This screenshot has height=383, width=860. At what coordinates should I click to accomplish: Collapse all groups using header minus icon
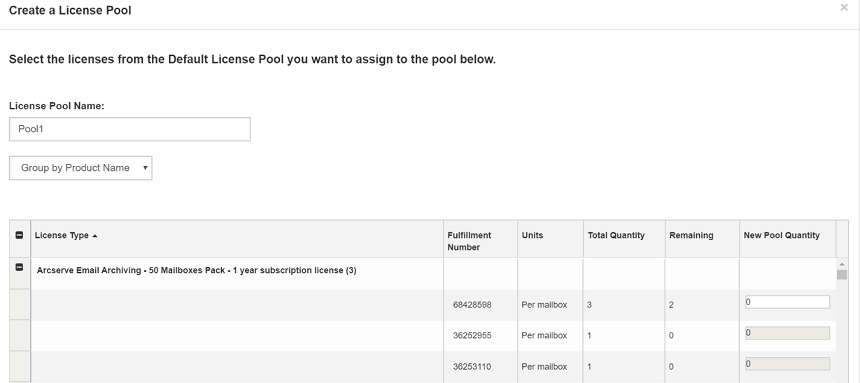coord(19,235)
